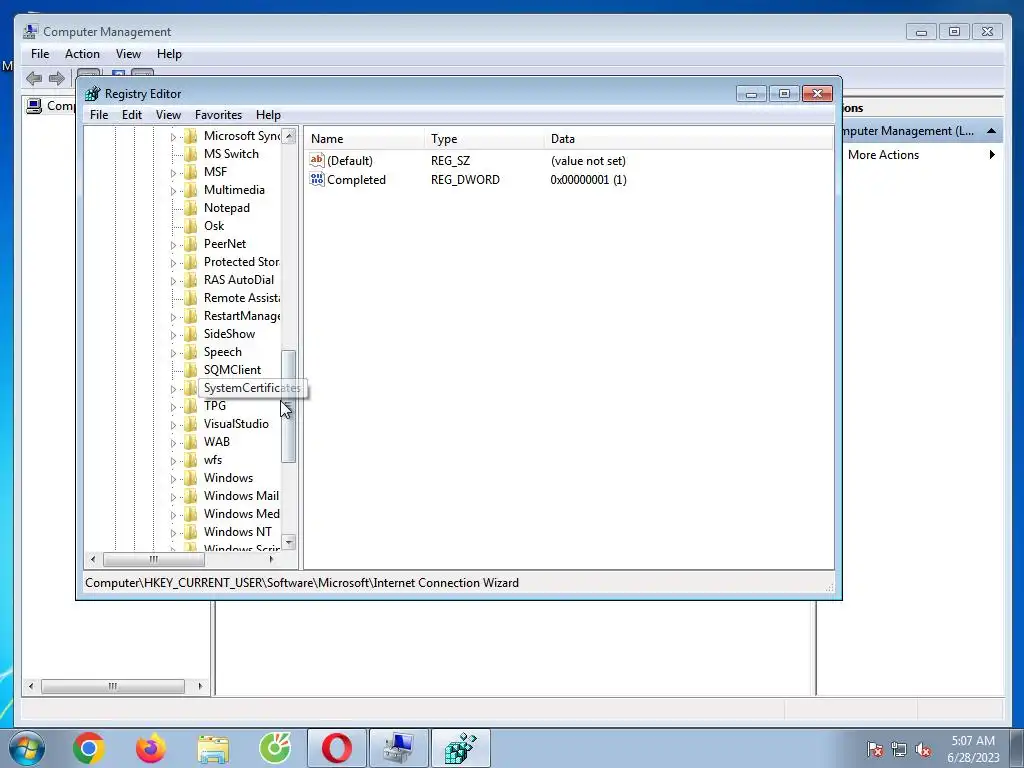Viewport: 1024px width, 768px height.
Task: Click the registry tree horizontal scroll right arrow
Action: click(x=272, y=559)
